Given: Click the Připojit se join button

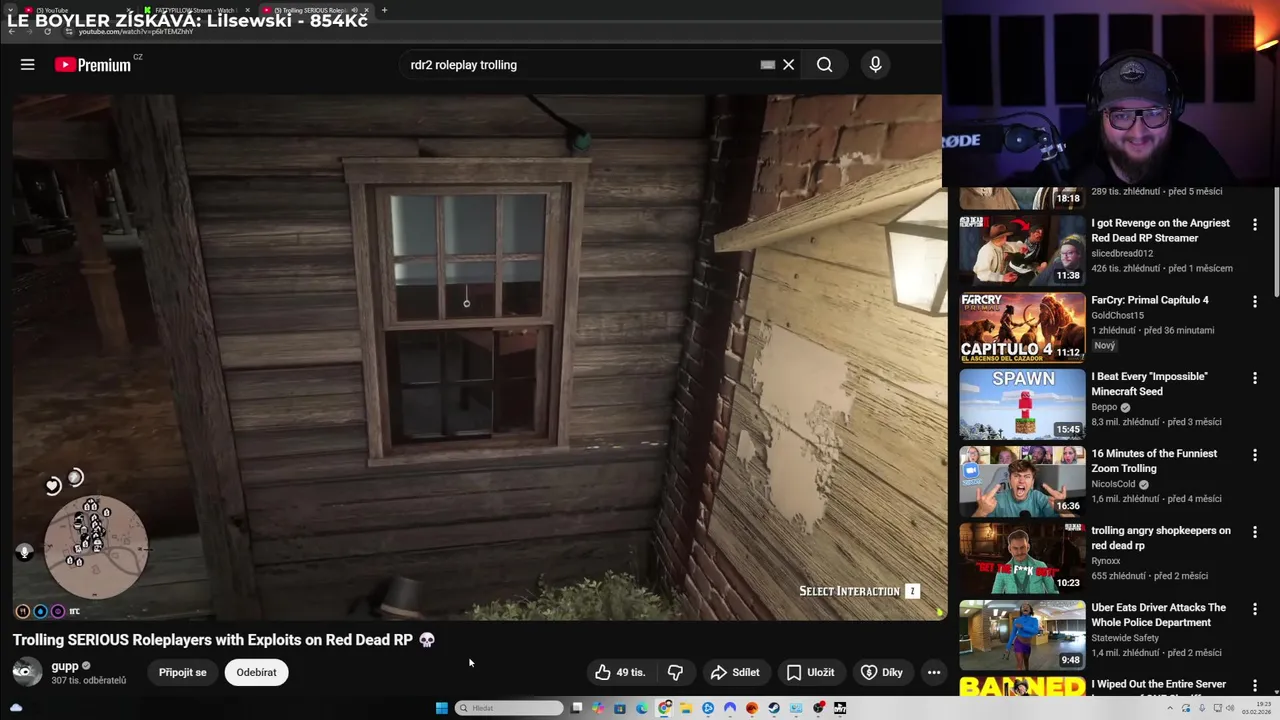Looking at the screenshot, I should pos(182,672).
